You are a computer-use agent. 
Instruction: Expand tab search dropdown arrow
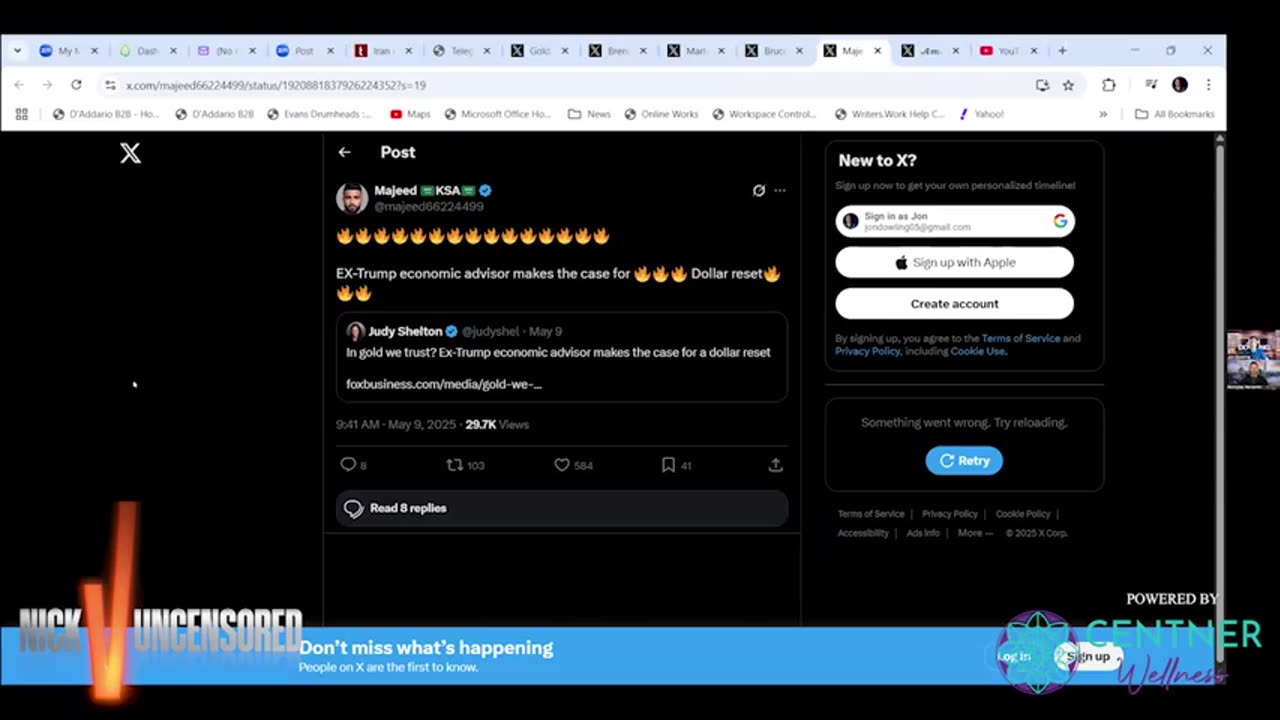(x=17, y=50)
